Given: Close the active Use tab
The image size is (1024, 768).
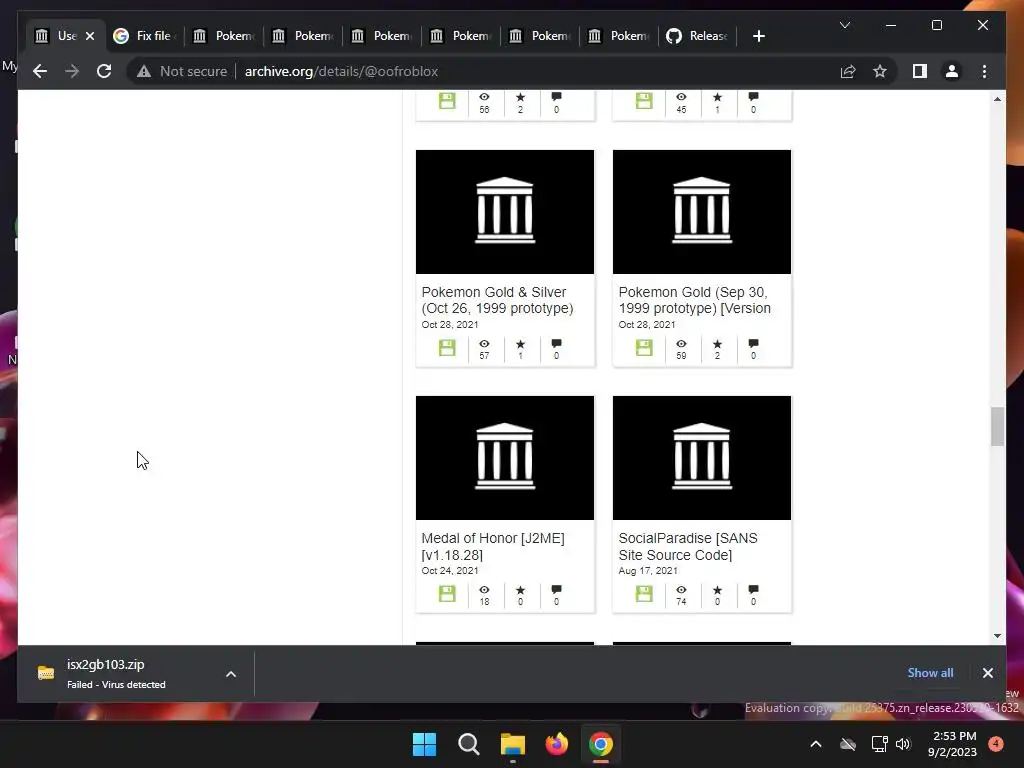Looking at the screenshot, I should coord(90,36).
